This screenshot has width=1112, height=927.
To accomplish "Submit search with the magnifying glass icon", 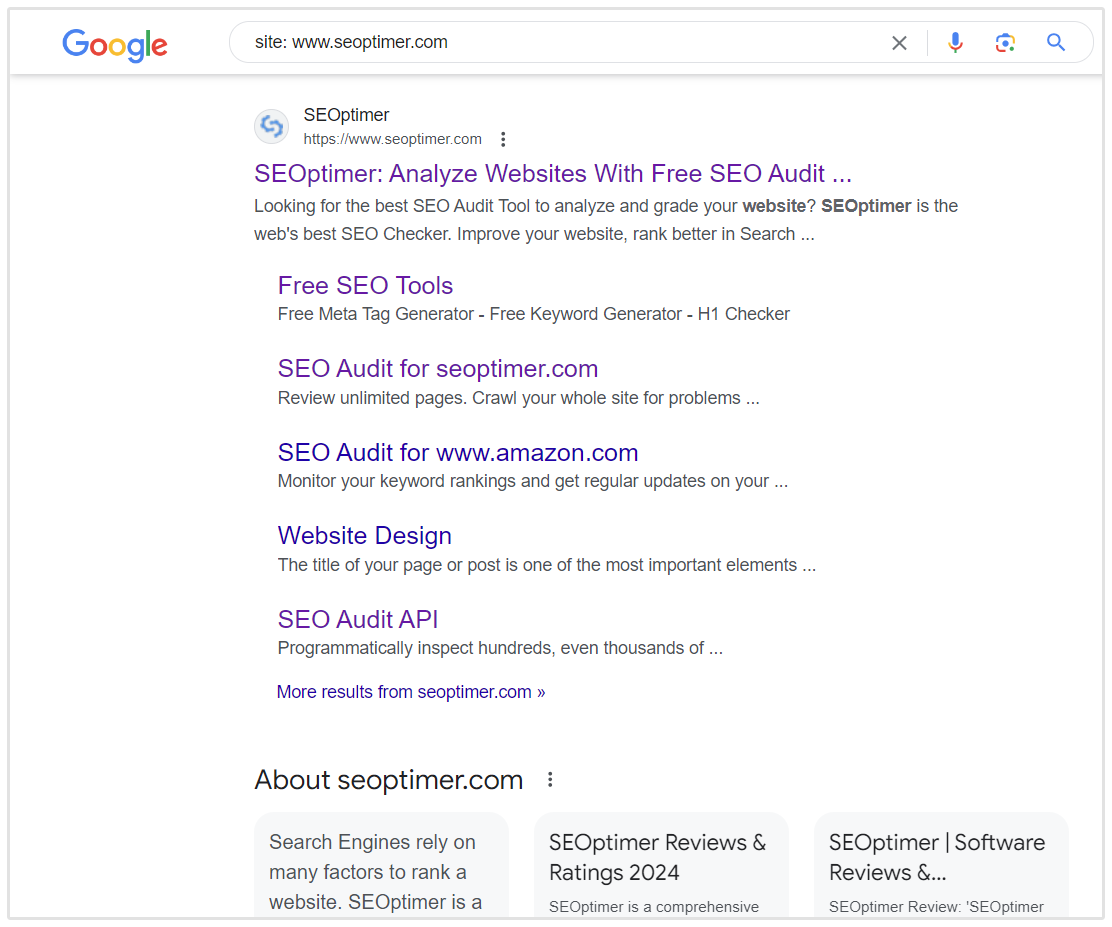I will 1056,43.
